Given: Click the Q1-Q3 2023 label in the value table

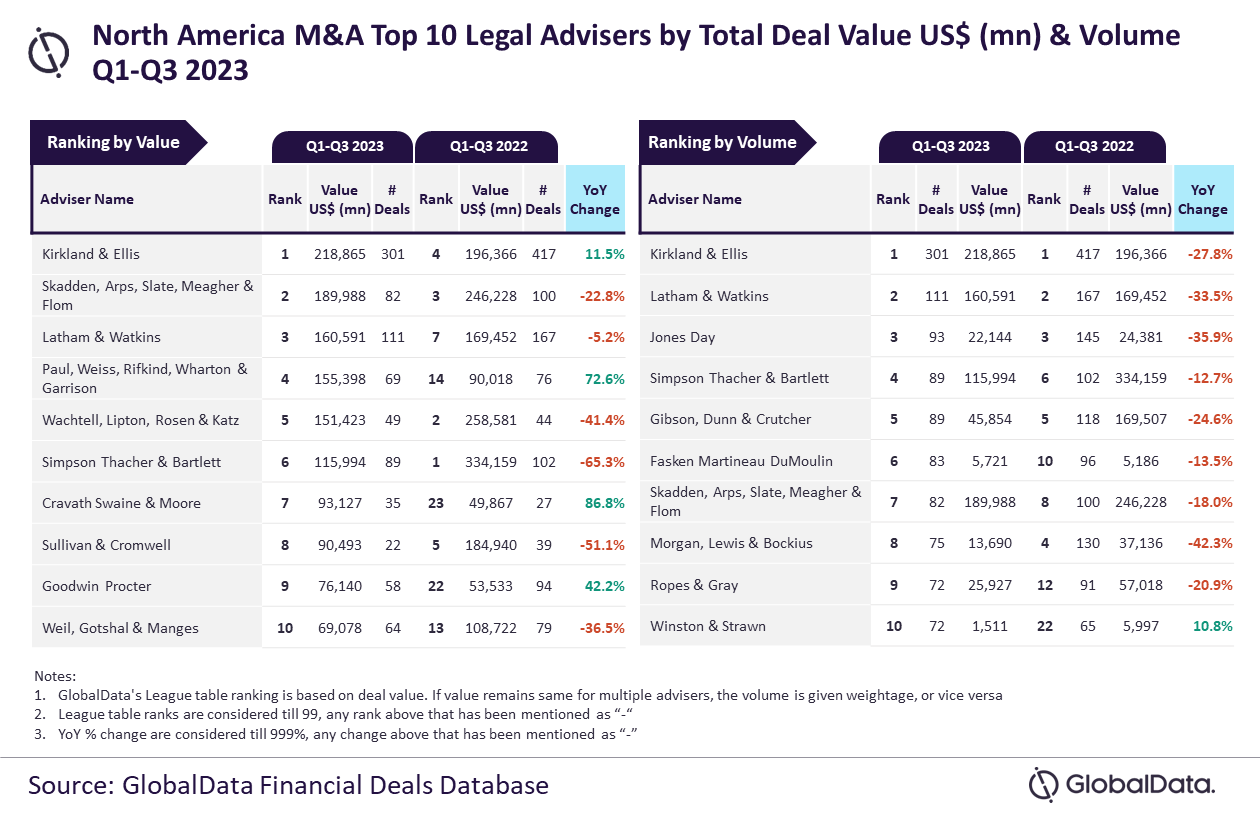Looking at the screenshot, I should pyautogui.click(x=344, y=146).
